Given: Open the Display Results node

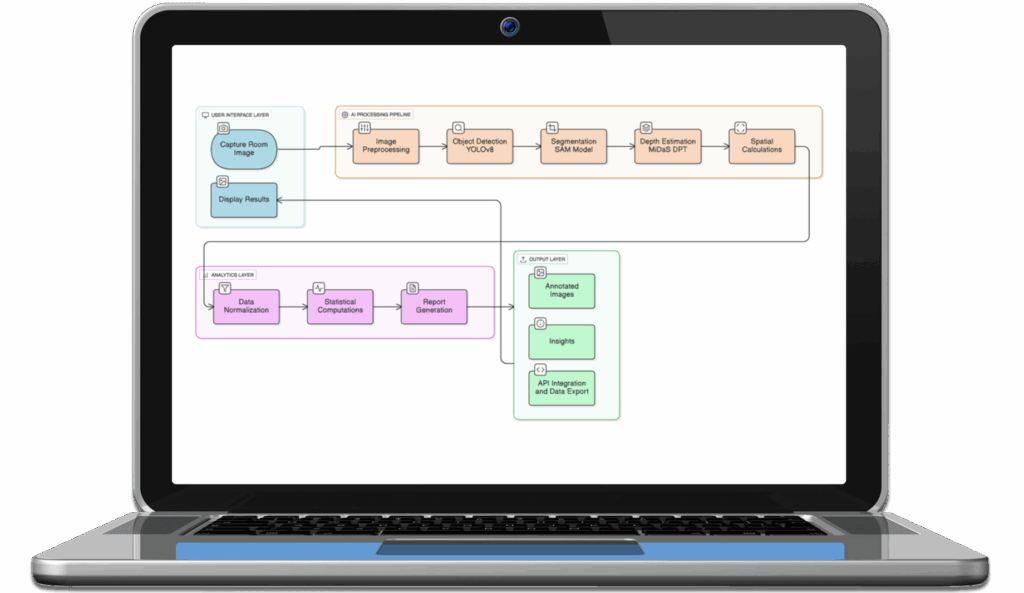Looking at the screenshot, I should click(246, 200).
